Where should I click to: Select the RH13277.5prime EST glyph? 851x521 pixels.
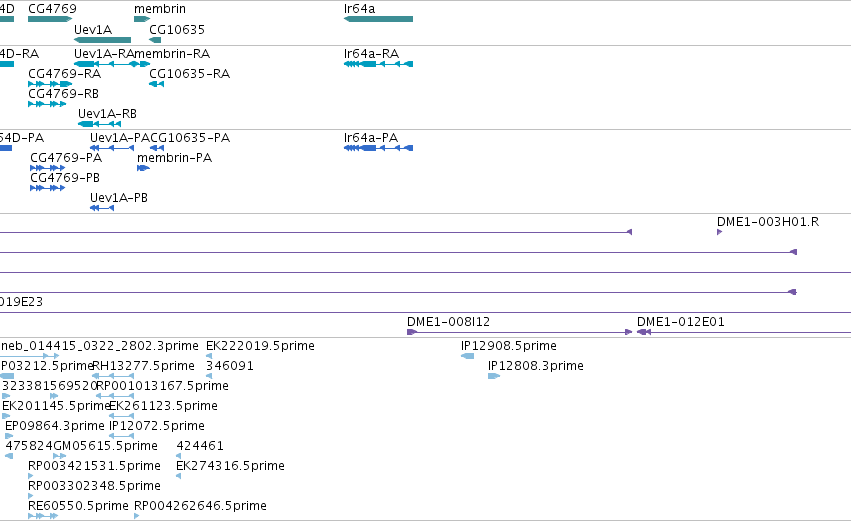point(113,376)
